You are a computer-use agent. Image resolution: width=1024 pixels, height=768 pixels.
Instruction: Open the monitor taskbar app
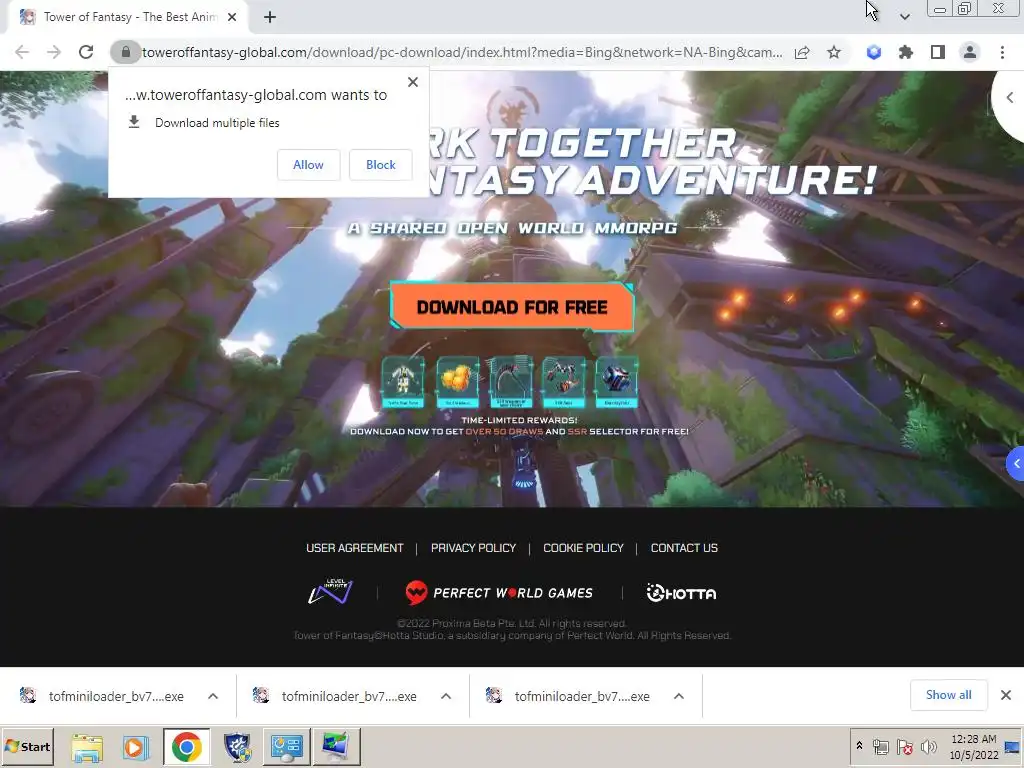pos(336,747)
